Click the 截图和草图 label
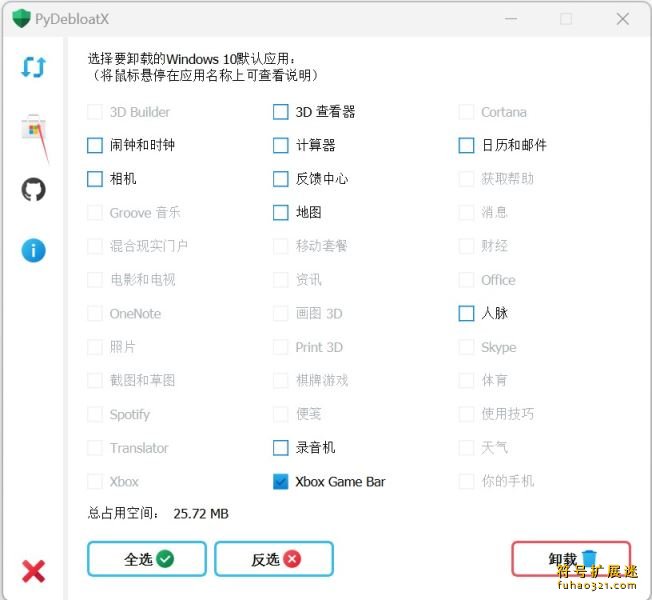 tap(142, 380)
